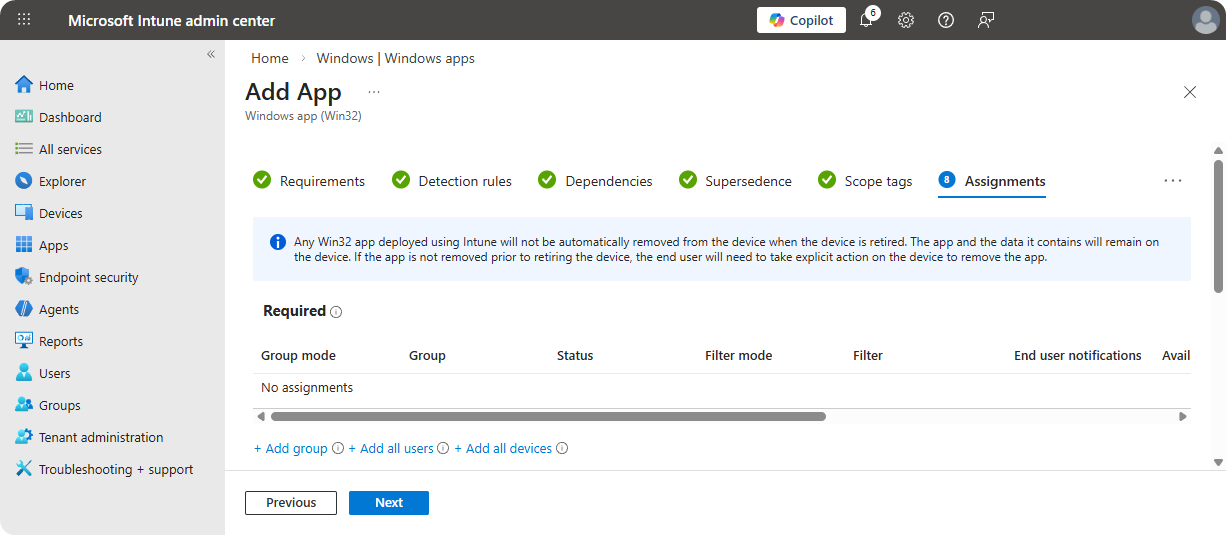Open the user account avatar

pos(1205,20)
